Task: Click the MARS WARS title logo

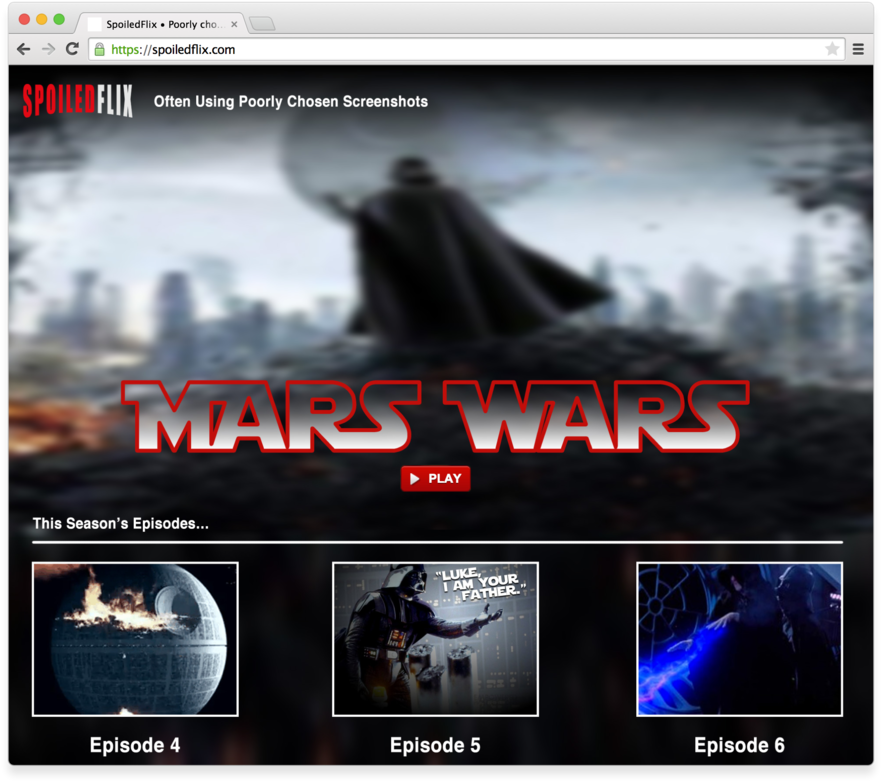Action: click(435, 416)
